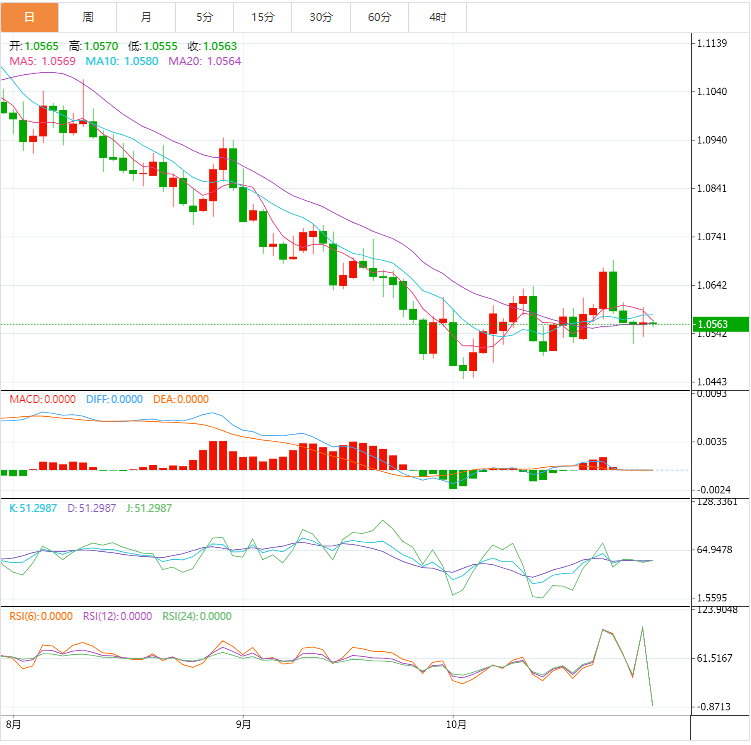Open the 月 monthly chart tab

click(147, 17)
